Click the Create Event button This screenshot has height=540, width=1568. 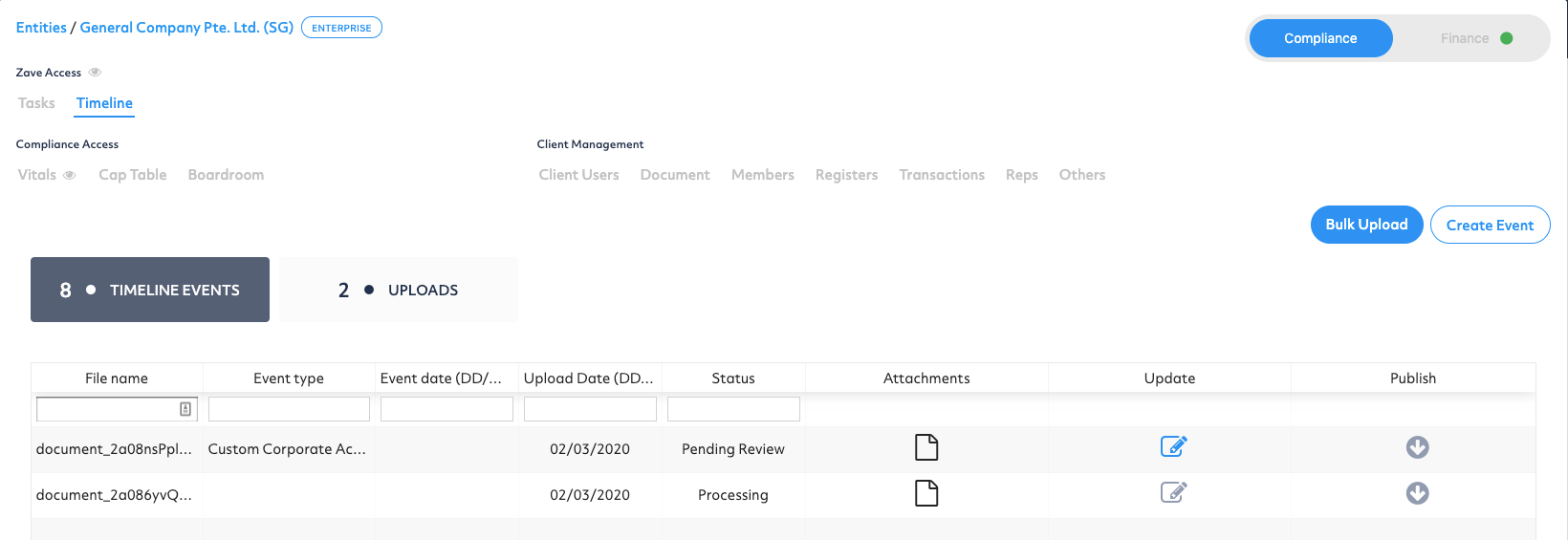coord(1490,225)
